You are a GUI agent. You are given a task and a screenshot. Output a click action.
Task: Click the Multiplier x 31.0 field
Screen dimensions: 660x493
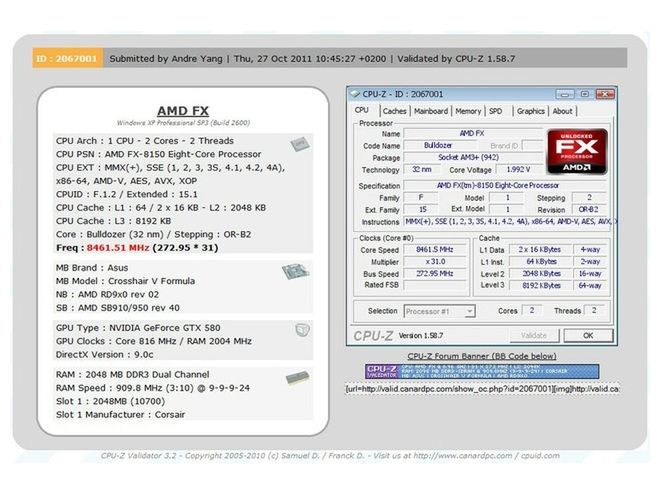click(x=435, y=262)
